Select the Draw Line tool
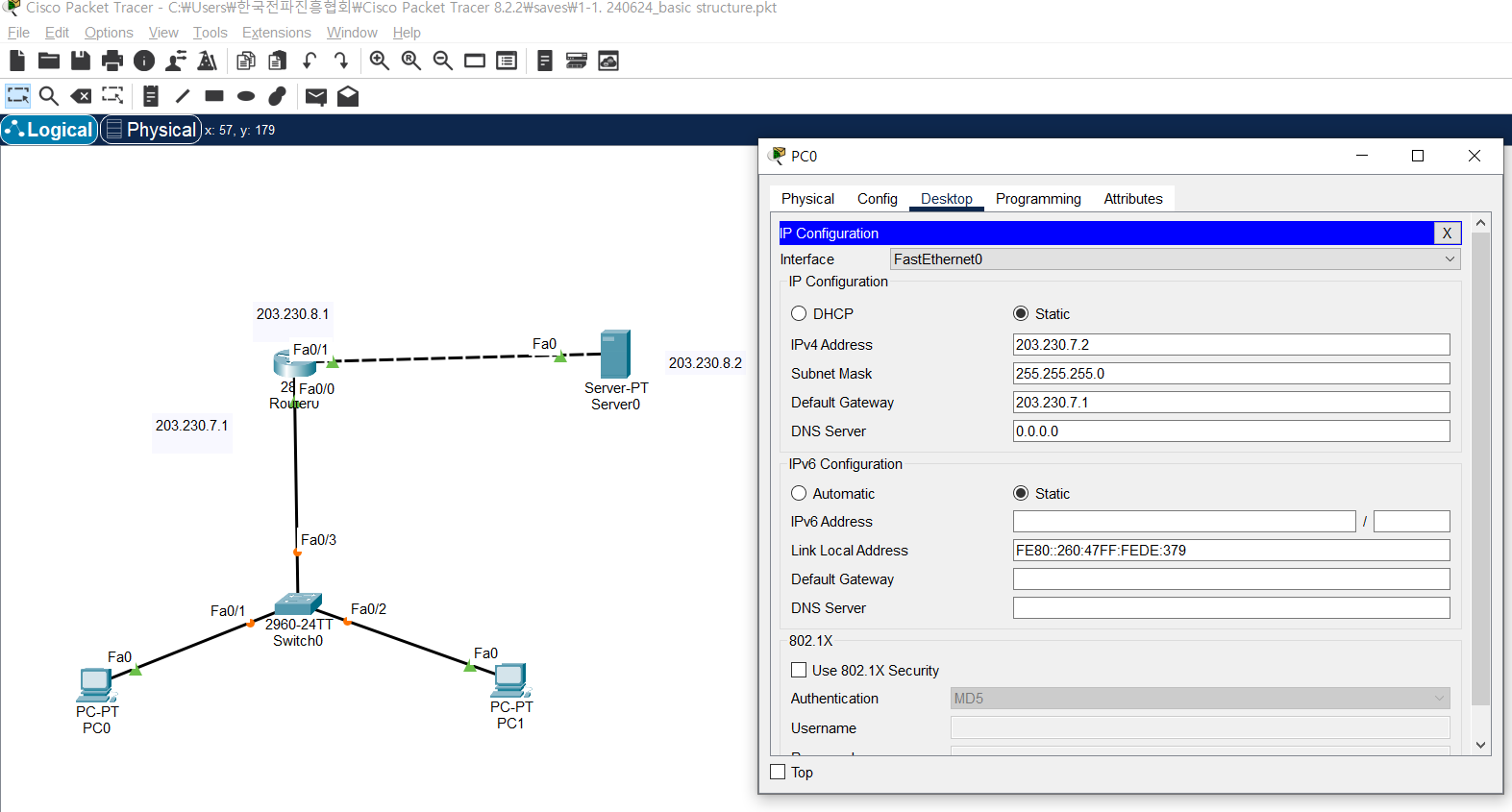Image resolution: width=1512 pixels, height=812 pixels. click(x=183, y=96)
